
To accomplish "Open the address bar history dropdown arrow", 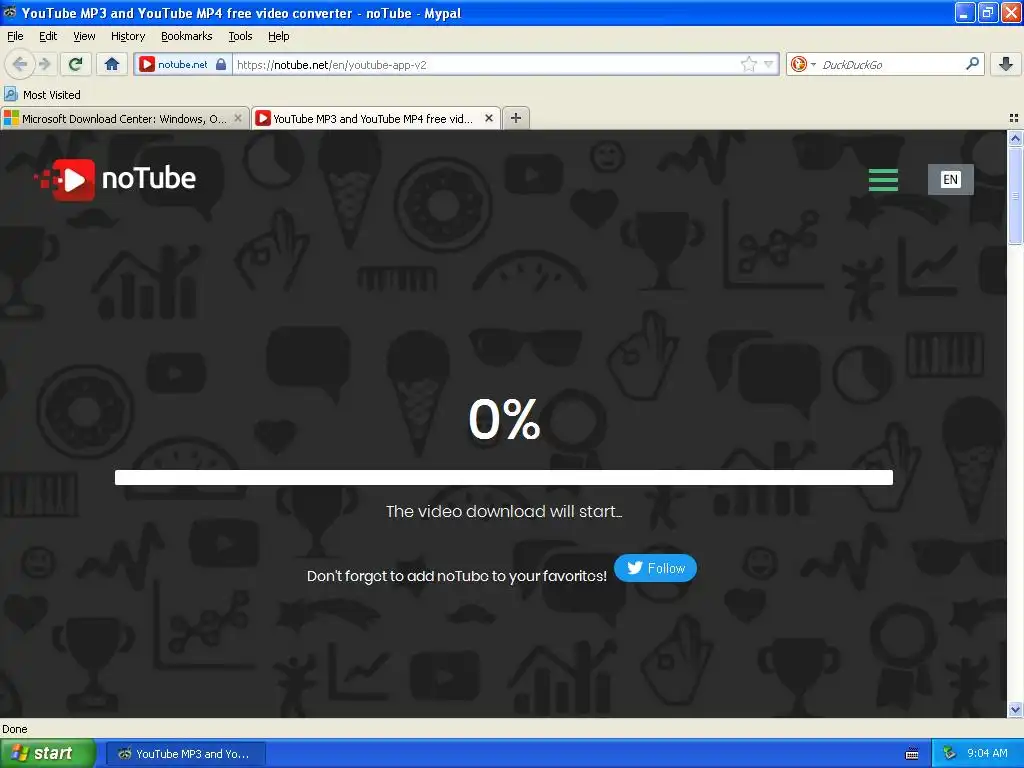I will click(x=769, y=64).
